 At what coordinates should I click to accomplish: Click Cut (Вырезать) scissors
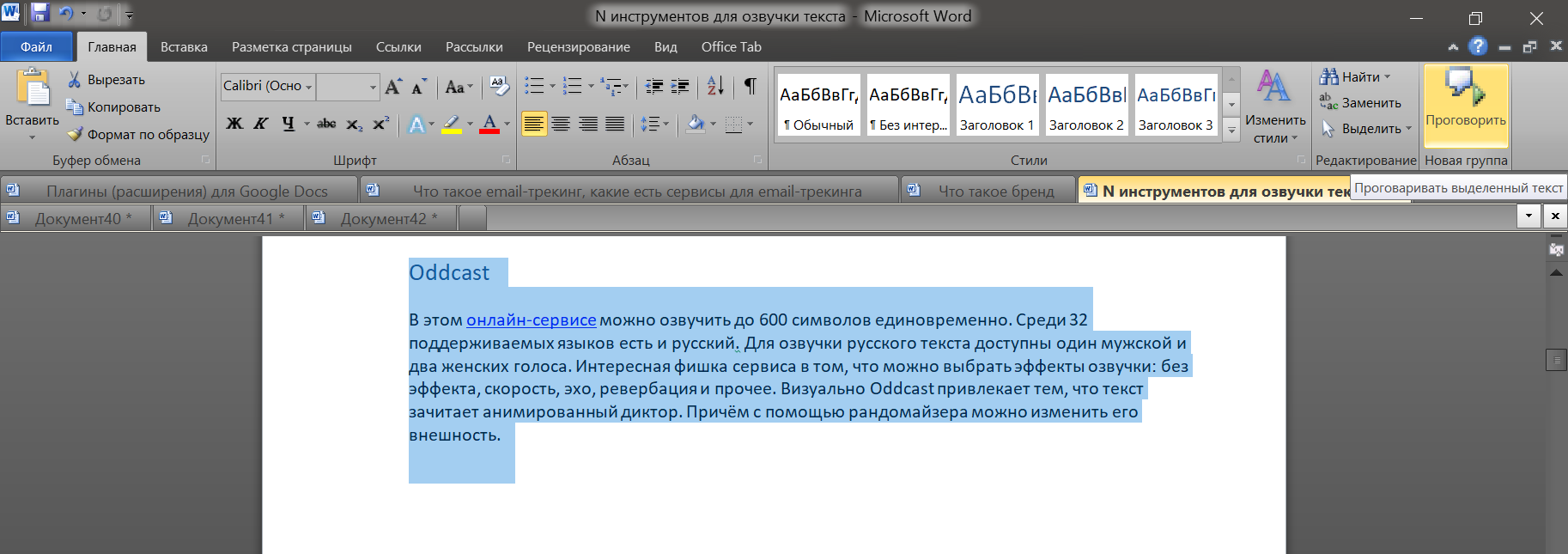point(106,79)
